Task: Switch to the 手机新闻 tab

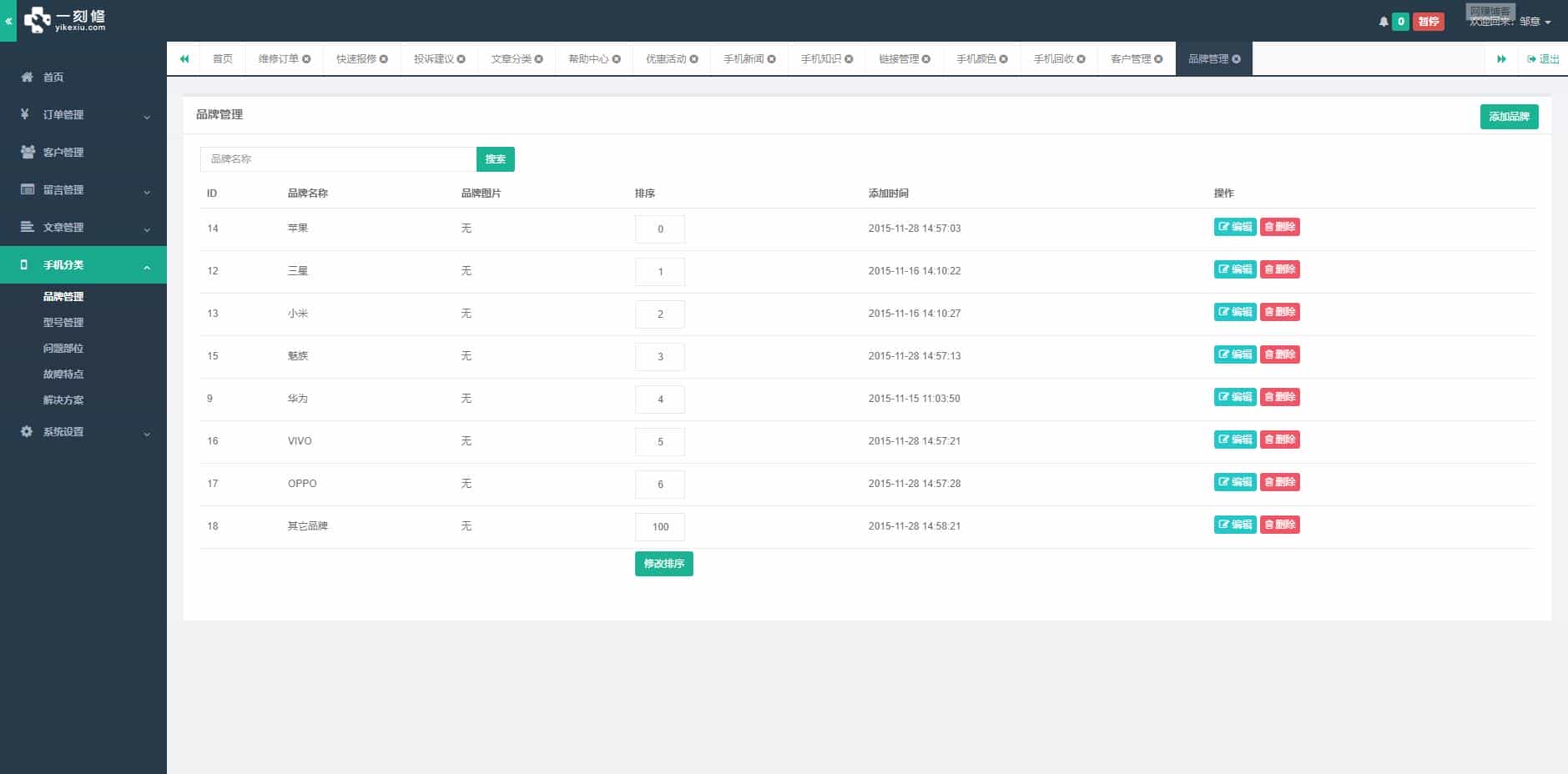Action: (x=744, y=58)
